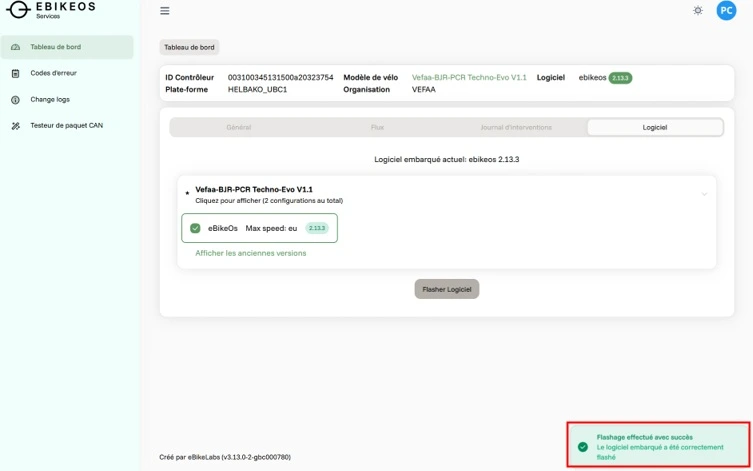753x471 pixels.
Task: Switch to the Général tab
Action: coord(239,127)
